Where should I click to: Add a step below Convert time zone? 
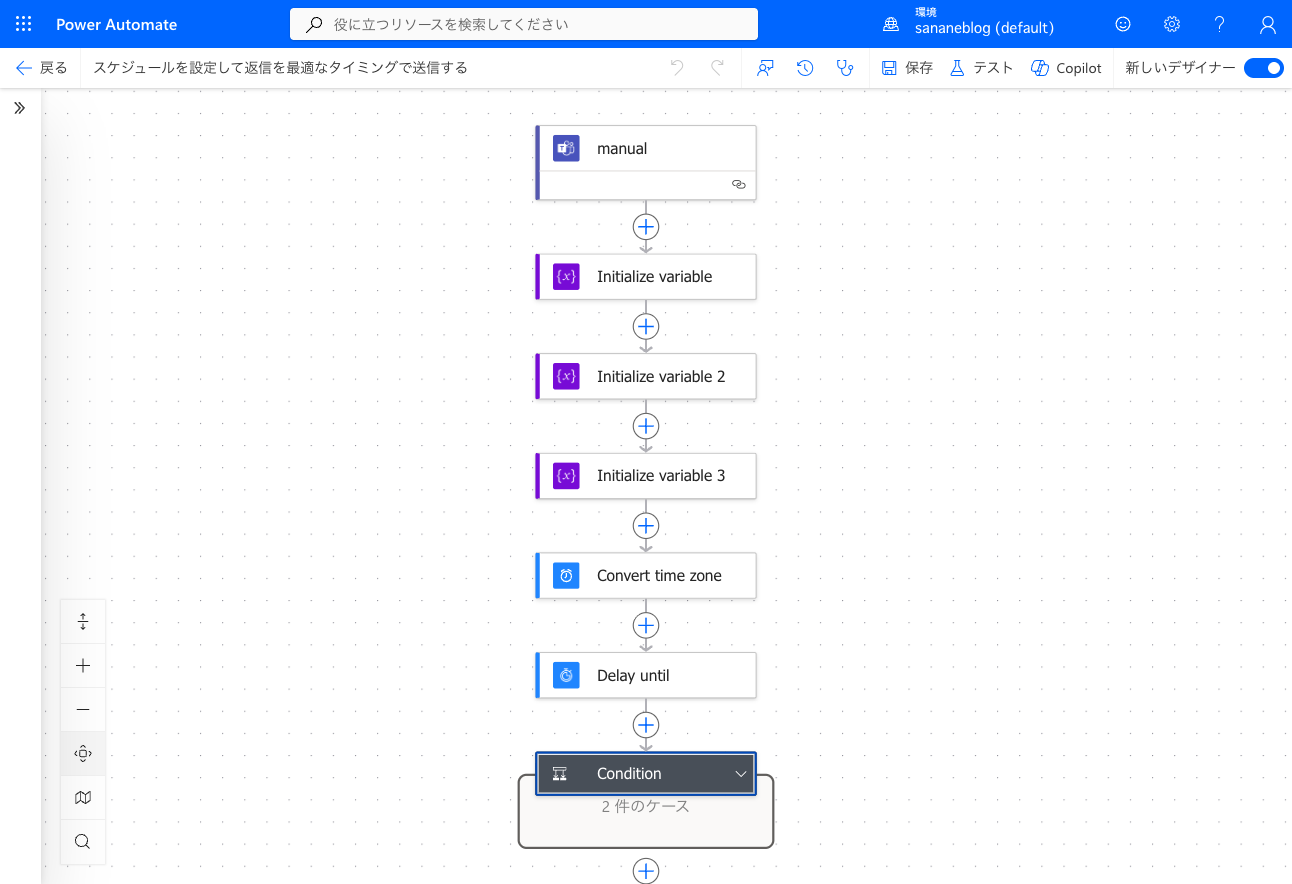[646, 625]
